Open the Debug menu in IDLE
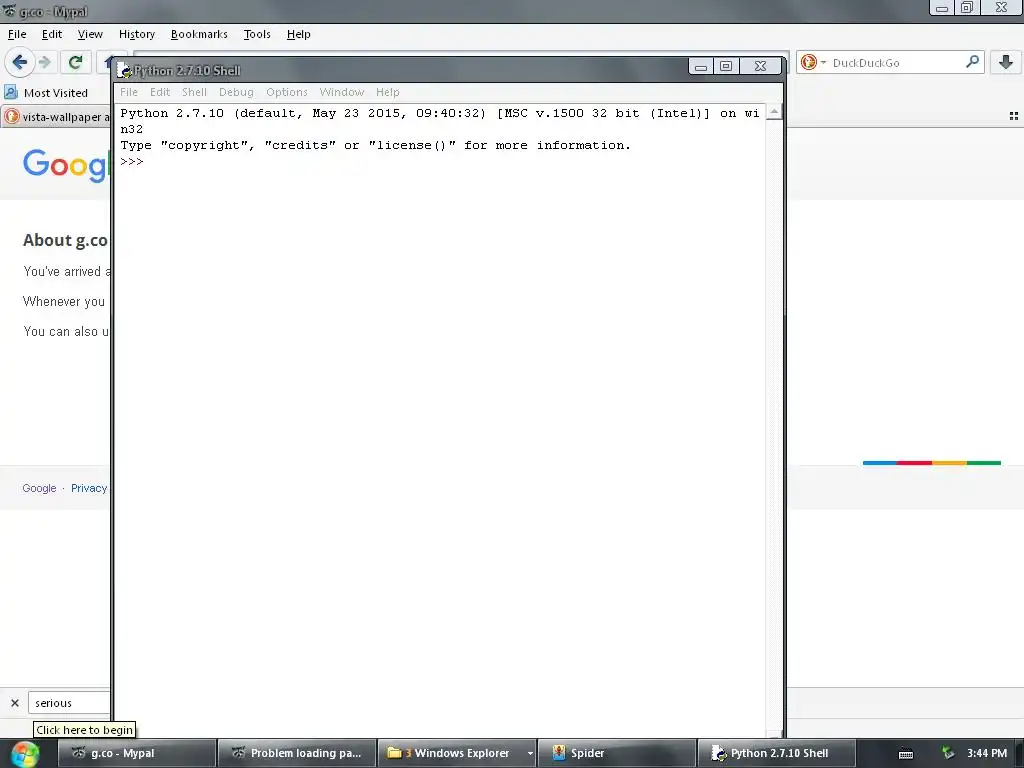 point(236,92)
